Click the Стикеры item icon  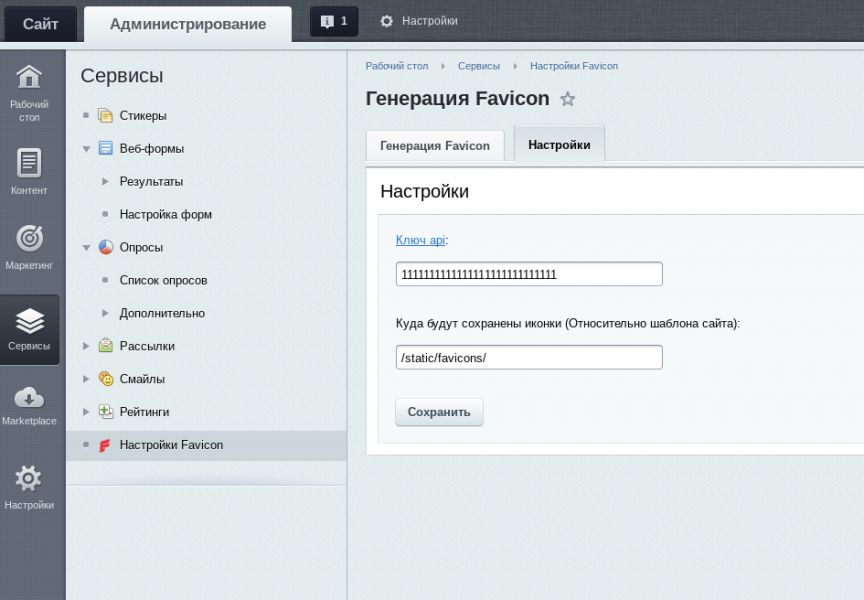[x=104, y=115]
